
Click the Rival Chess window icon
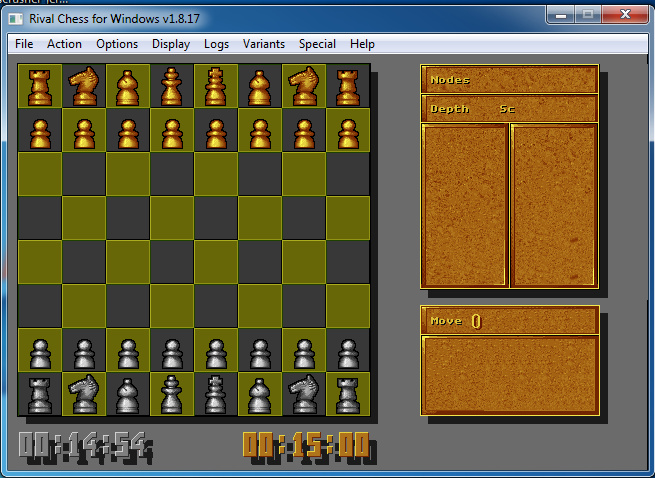16,19
